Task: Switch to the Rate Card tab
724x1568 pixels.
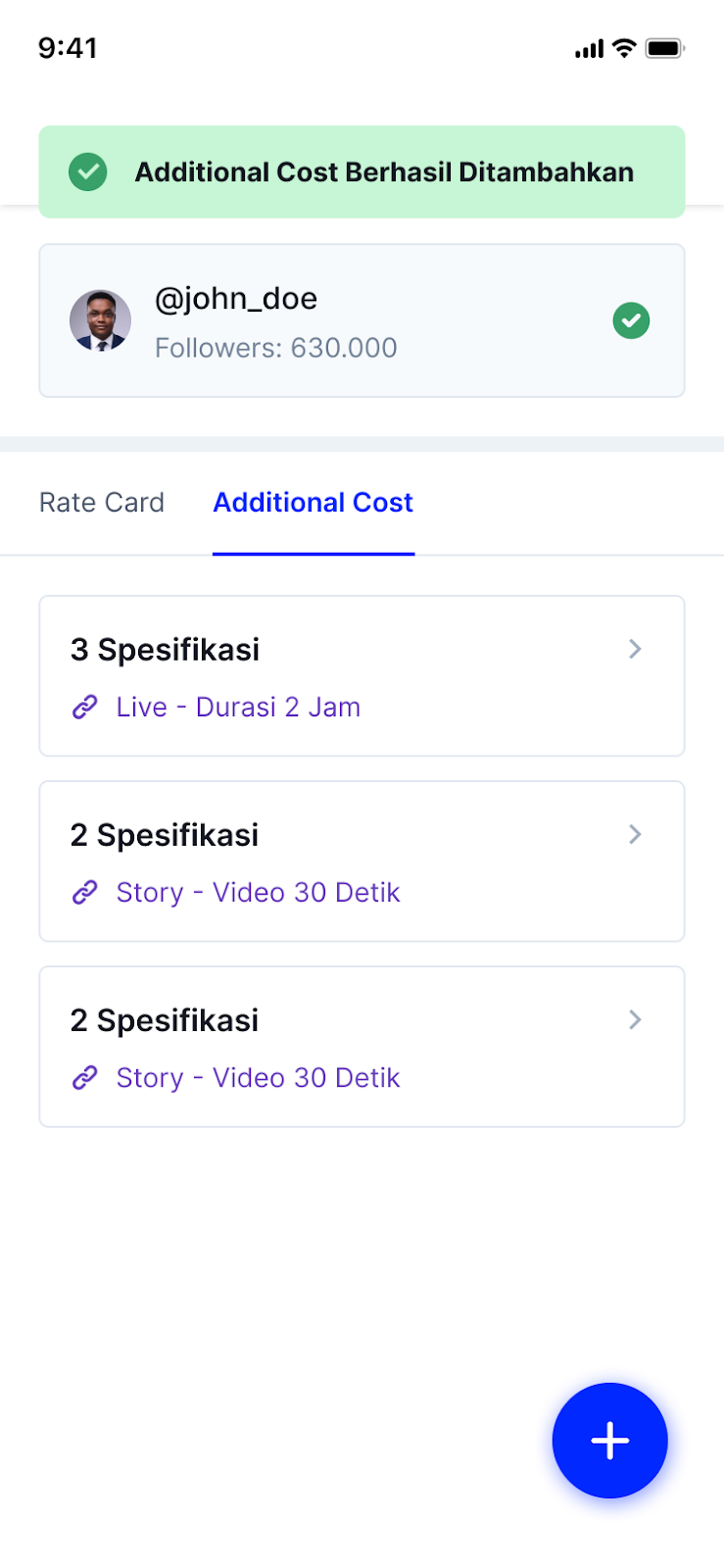Action: [102, 503]
